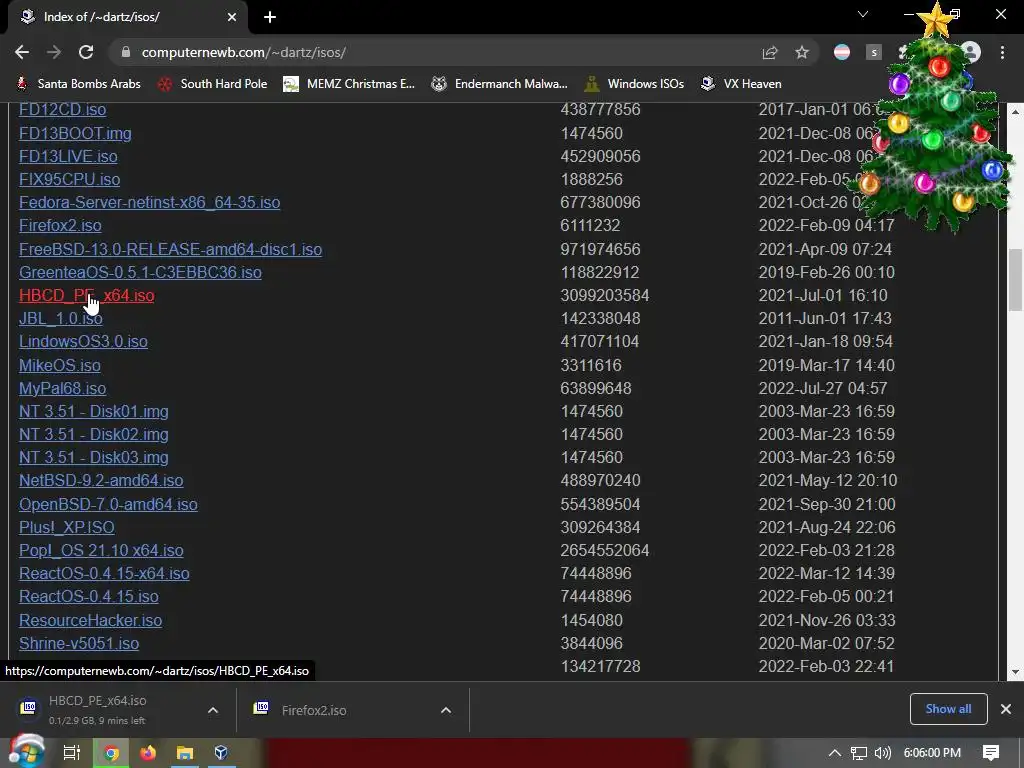The image size is (1024, 768).
Task: Download LindowsOS3.0.iso link
Action: coord(84,342)
